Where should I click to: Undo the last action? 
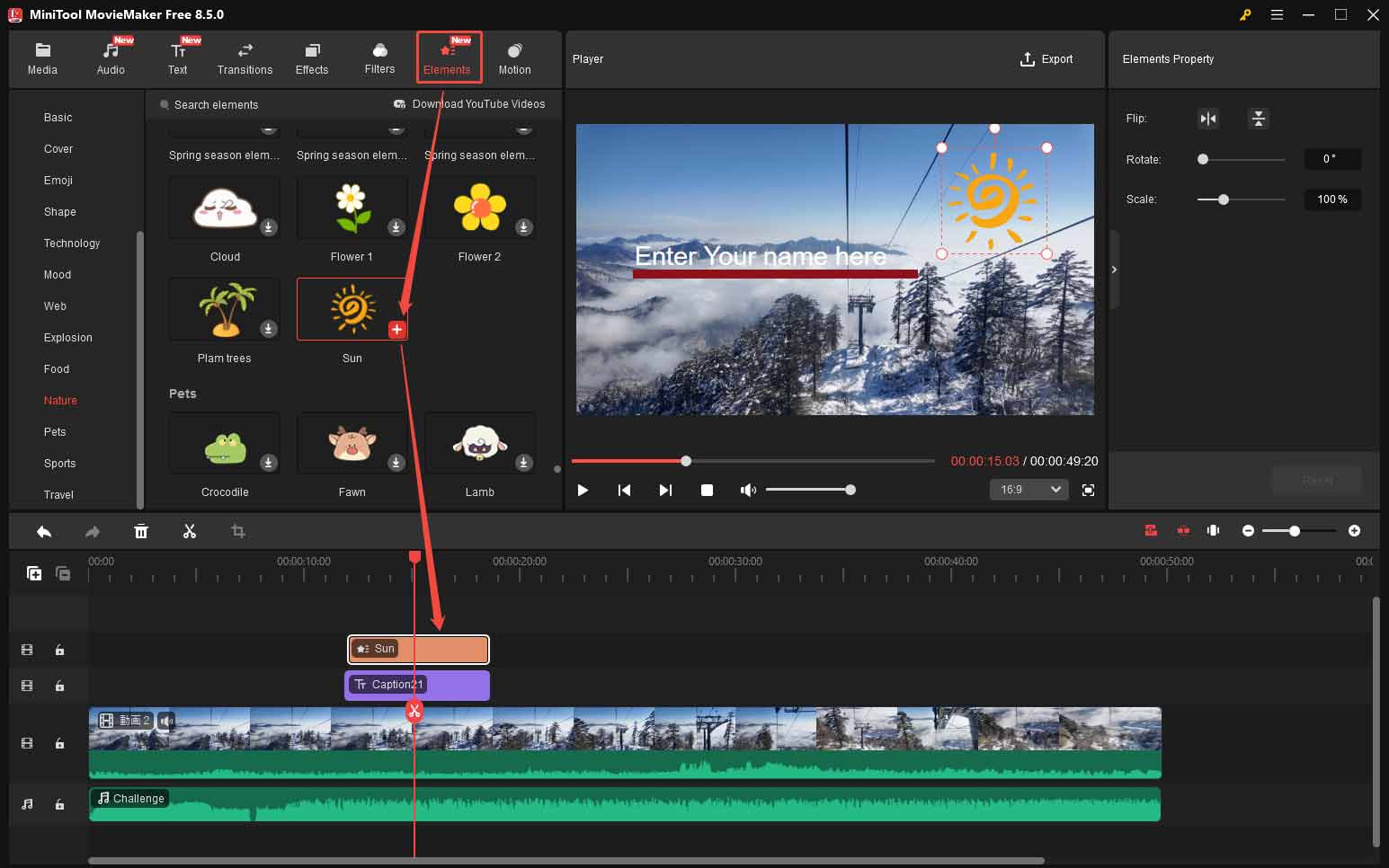click(43, 531)
